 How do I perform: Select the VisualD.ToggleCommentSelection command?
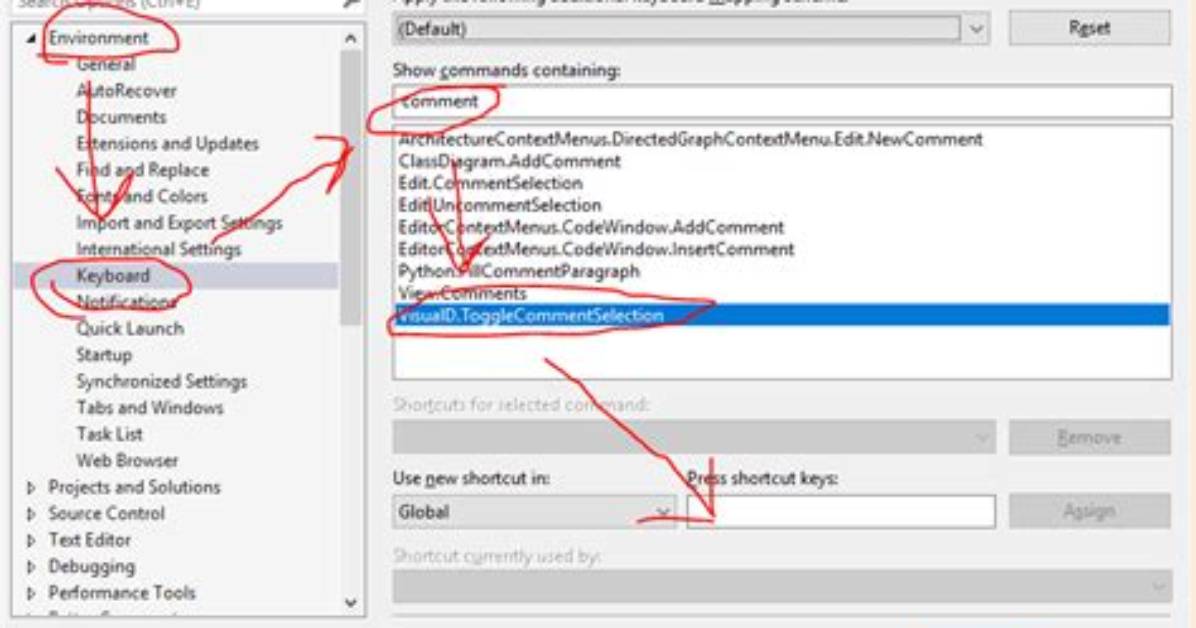pos(782,316)
